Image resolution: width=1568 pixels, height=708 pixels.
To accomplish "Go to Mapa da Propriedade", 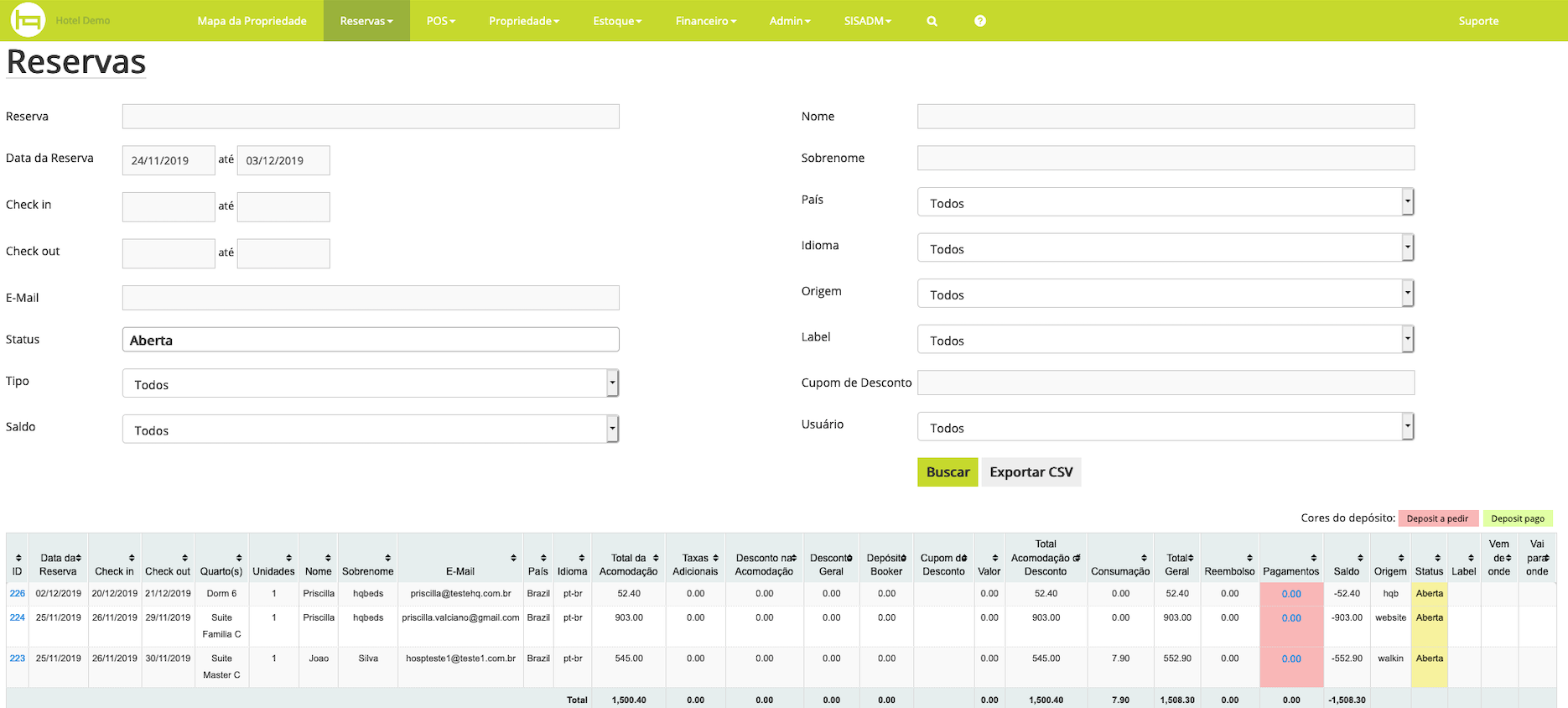I will point(252,21).
